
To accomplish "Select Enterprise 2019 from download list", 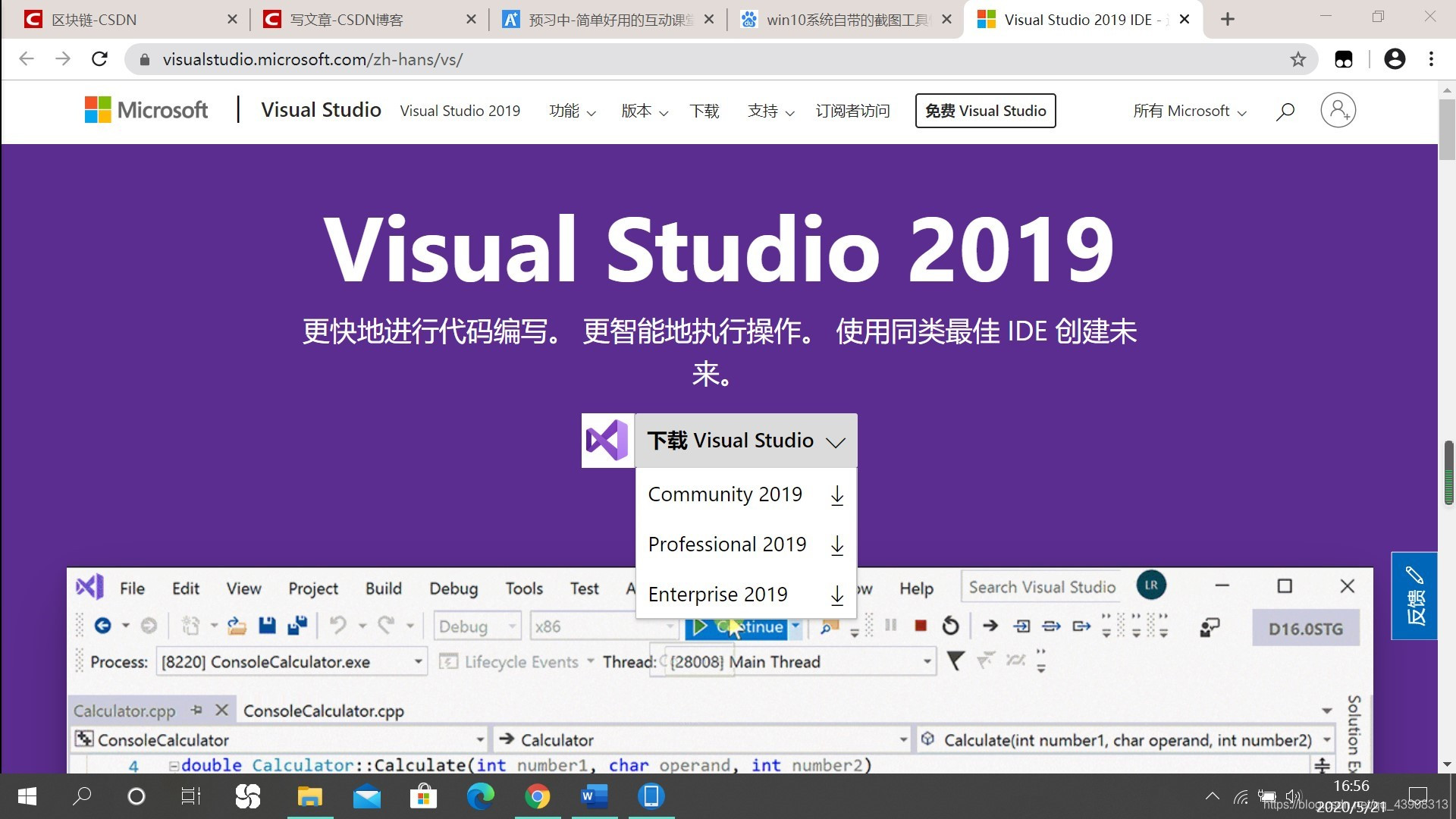I will tap(746, 595).
